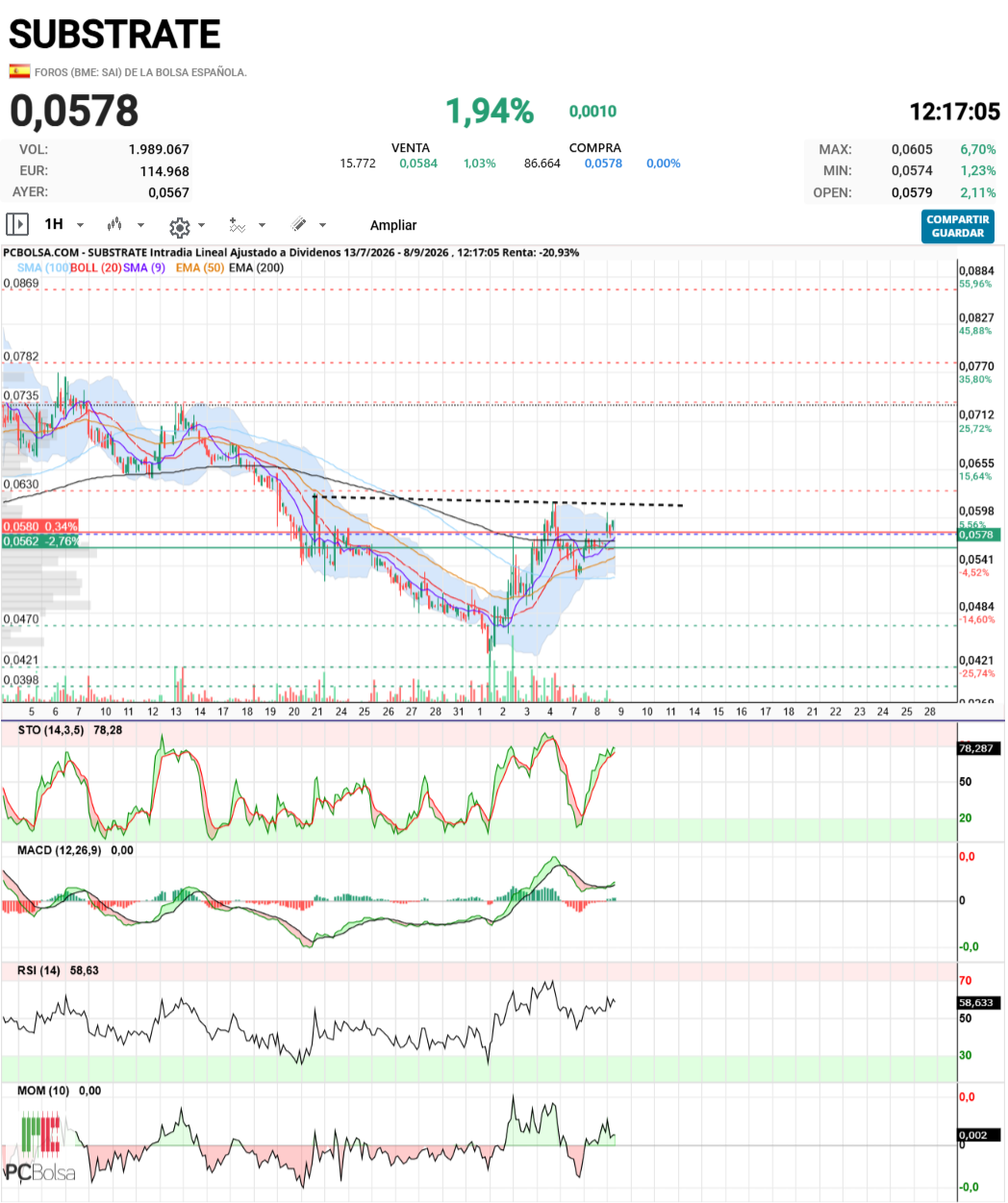Click the green 0,0578 price axis tag

[980, 535]
